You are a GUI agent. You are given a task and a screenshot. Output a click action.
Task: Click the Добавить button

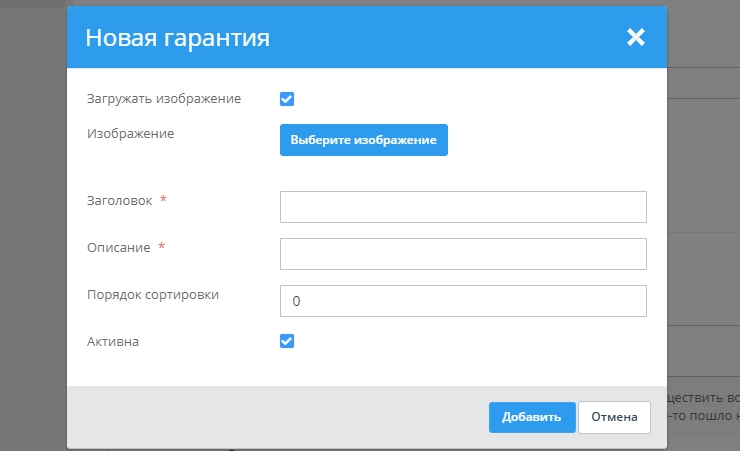pyautogui.click(x=532, y=417)
